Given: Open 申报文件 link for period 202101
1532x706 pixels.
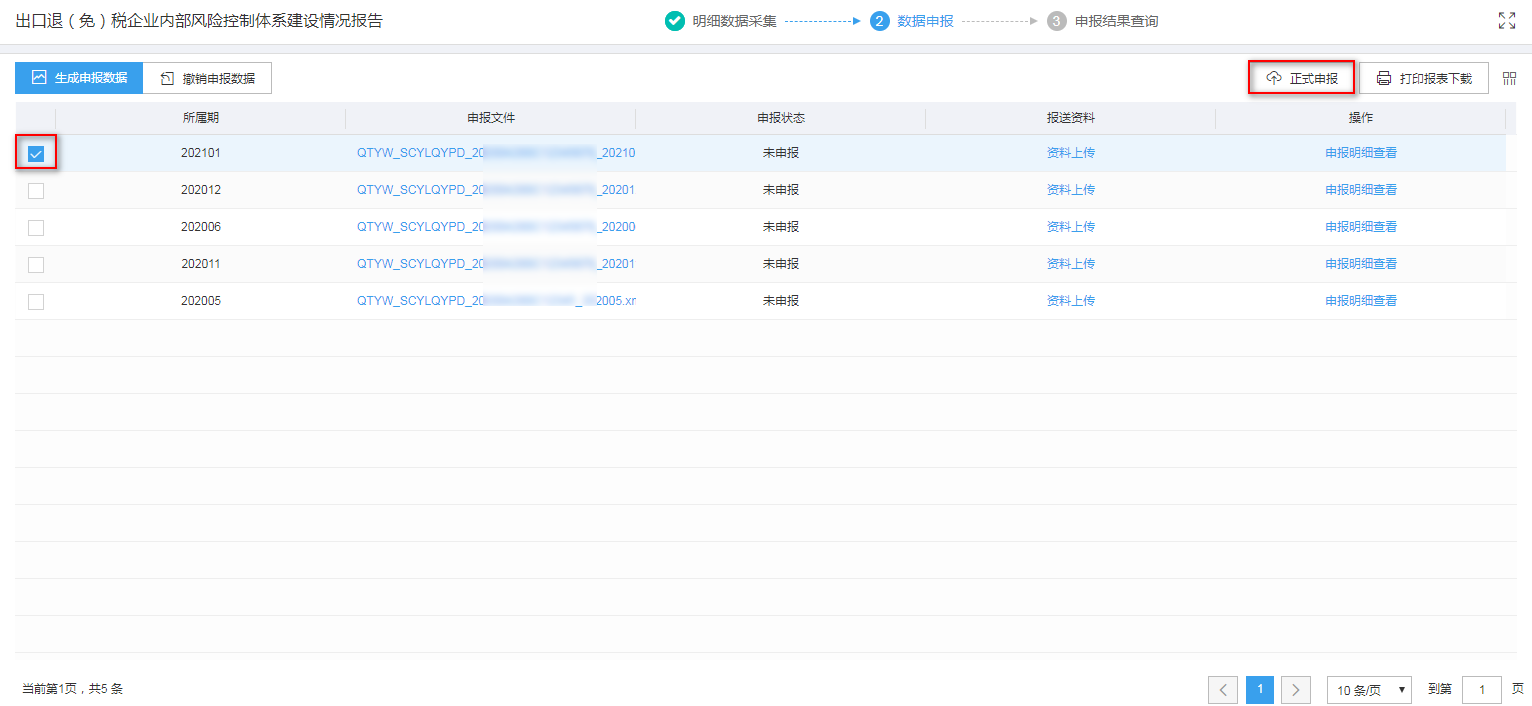Looking at the screenshot, I should pyautogui.click(x=496, y=153).
